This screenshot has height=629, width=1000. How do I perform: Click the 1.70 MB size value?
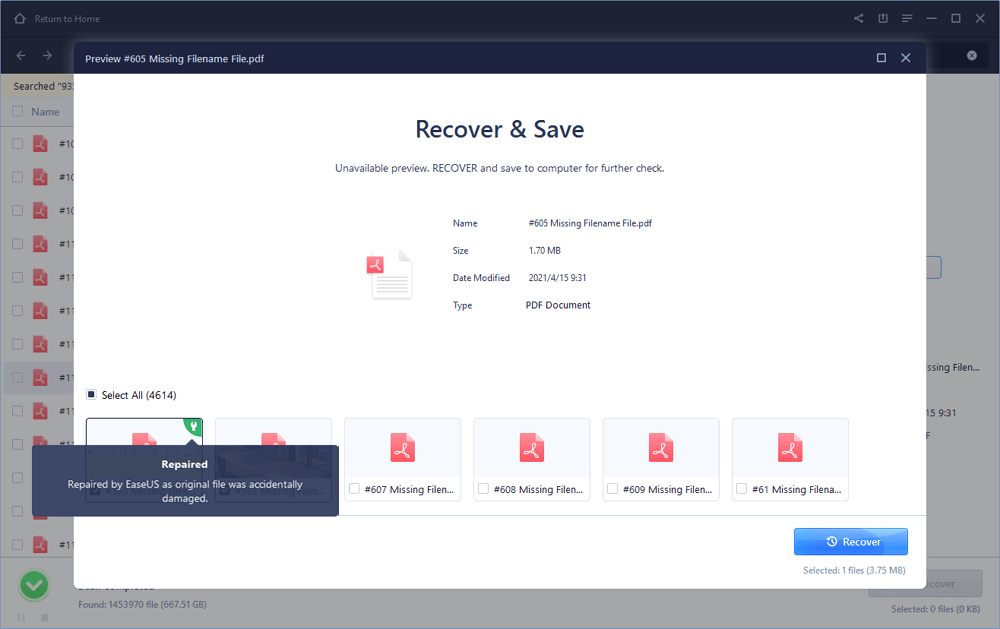click(545, 251)
